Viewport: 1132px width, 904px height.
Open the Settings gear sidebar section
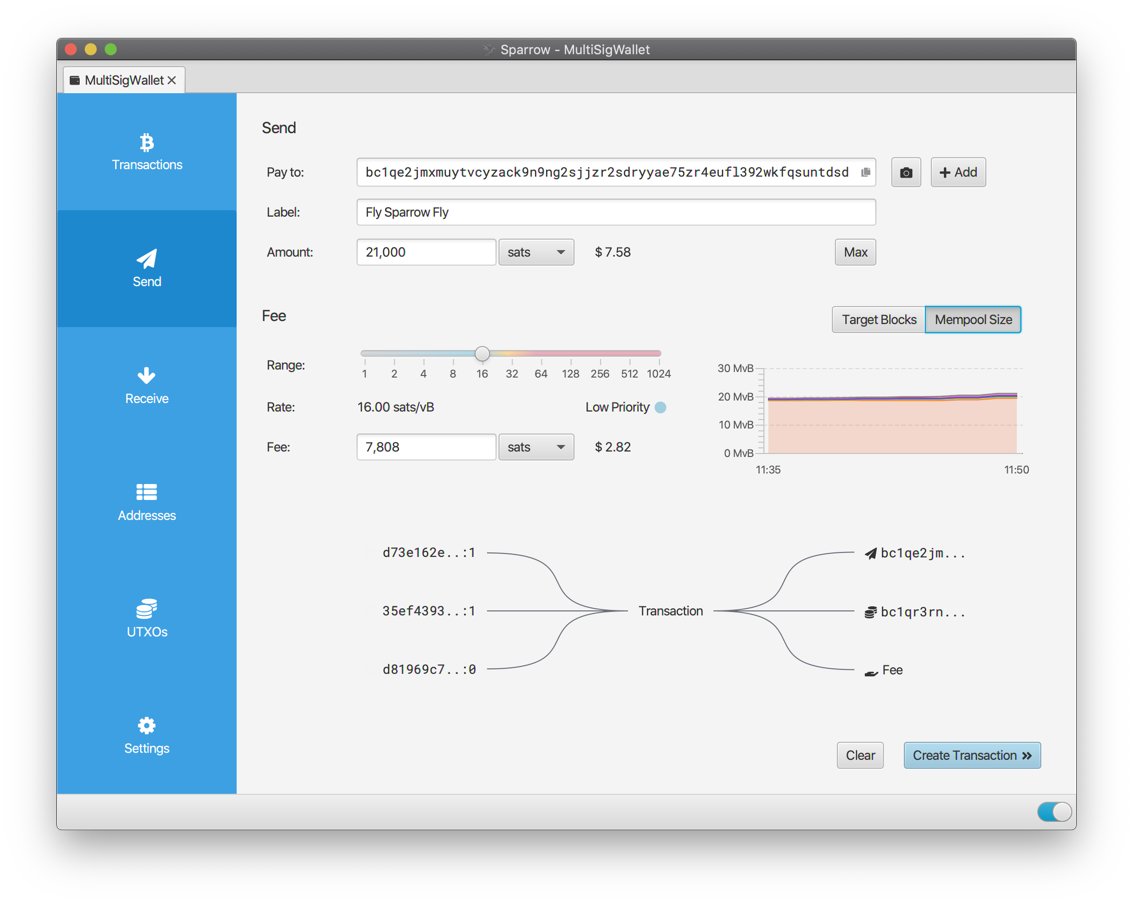[x=147, y=736]
